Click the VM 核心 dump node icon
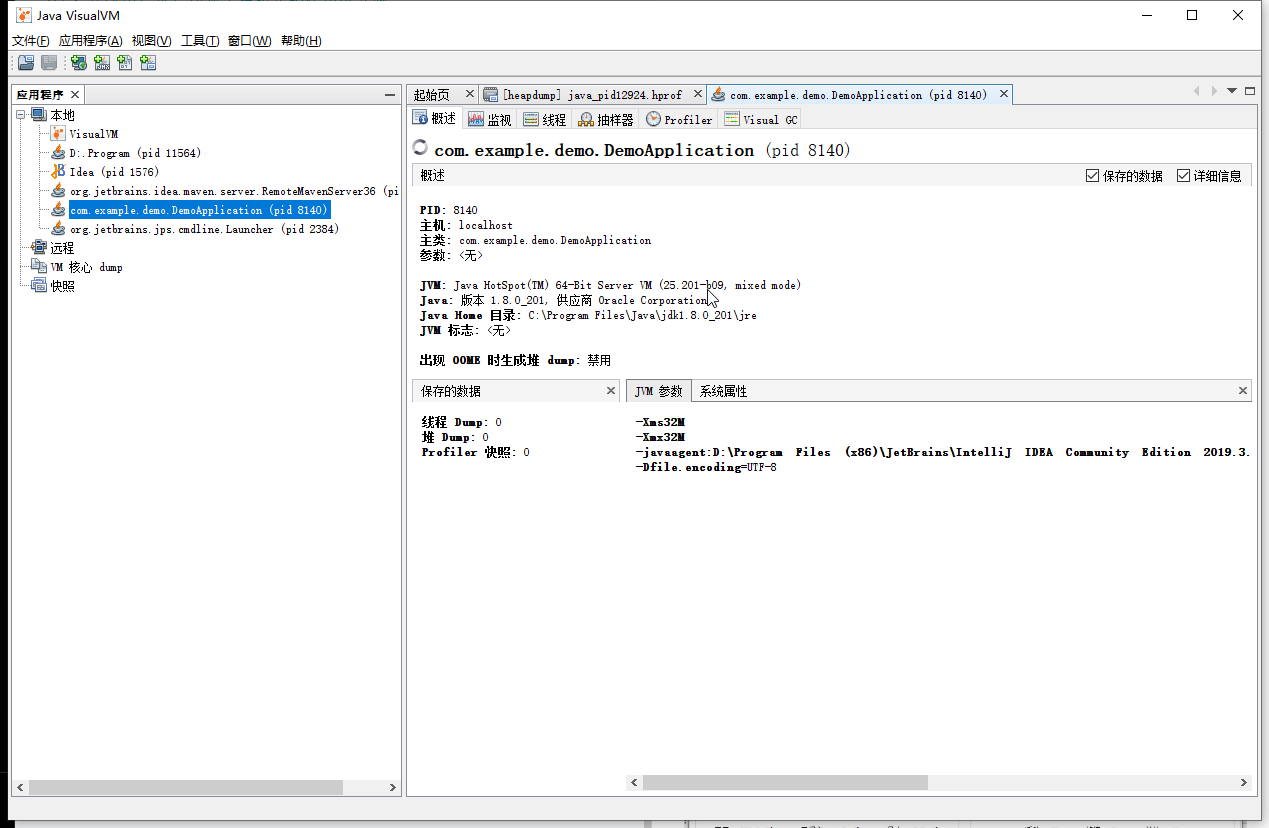Image resolution: width=1269 pixels, height=828 pixels. pyautogui.click(x=39, y=266)
